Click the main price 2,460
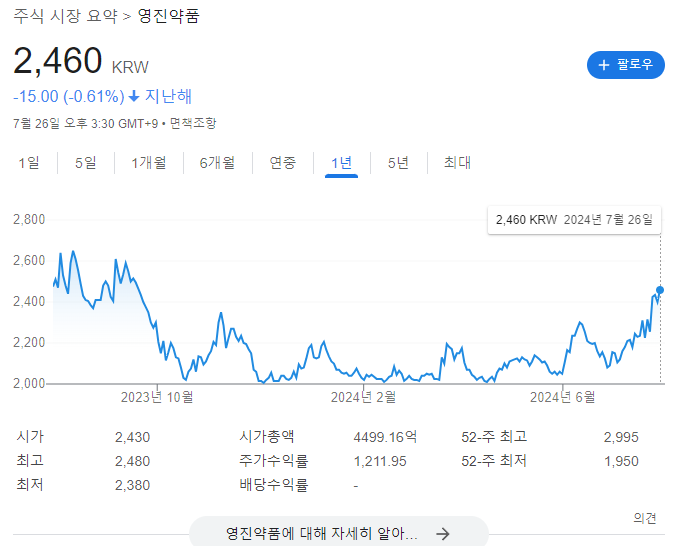 (58, 60)
